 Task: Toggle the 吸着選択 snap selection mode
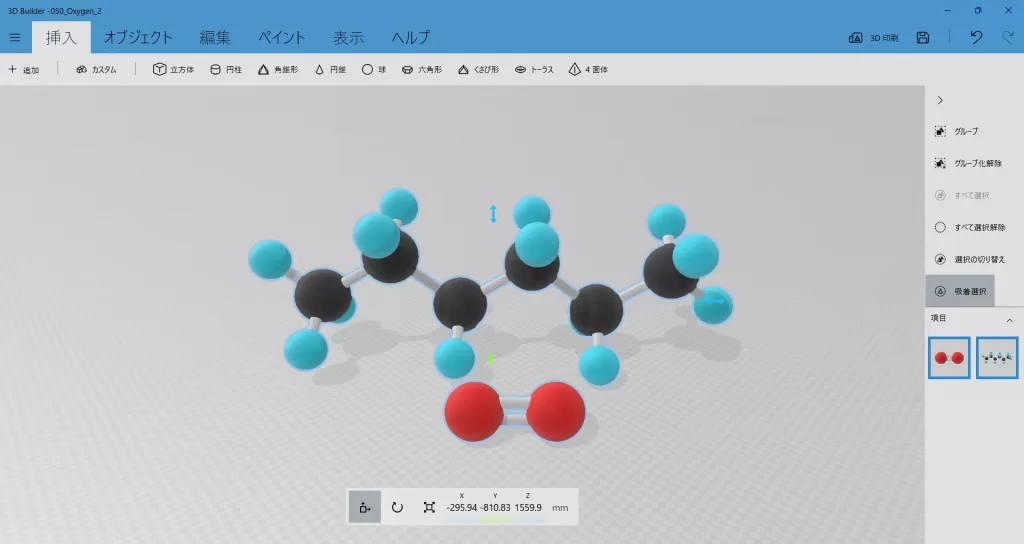[x=960, y=291]
